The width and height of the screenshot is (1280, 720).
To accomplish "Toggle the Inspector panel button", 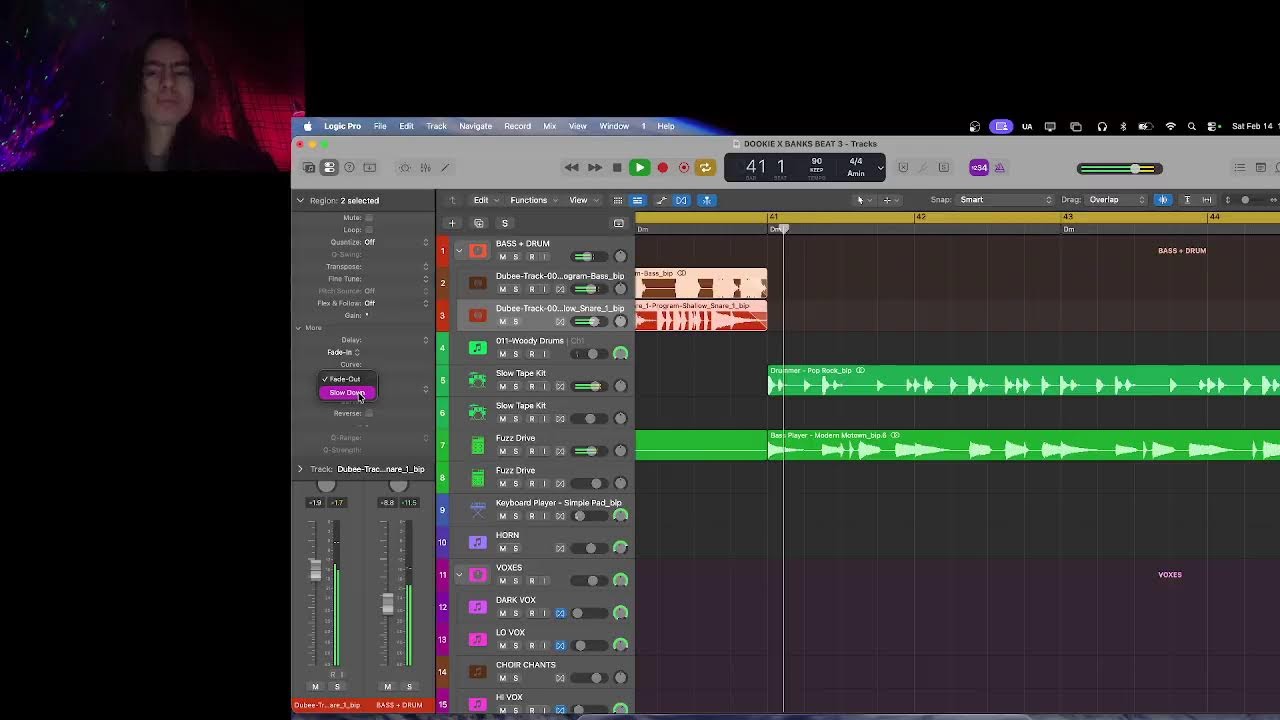I will point(331,167).
